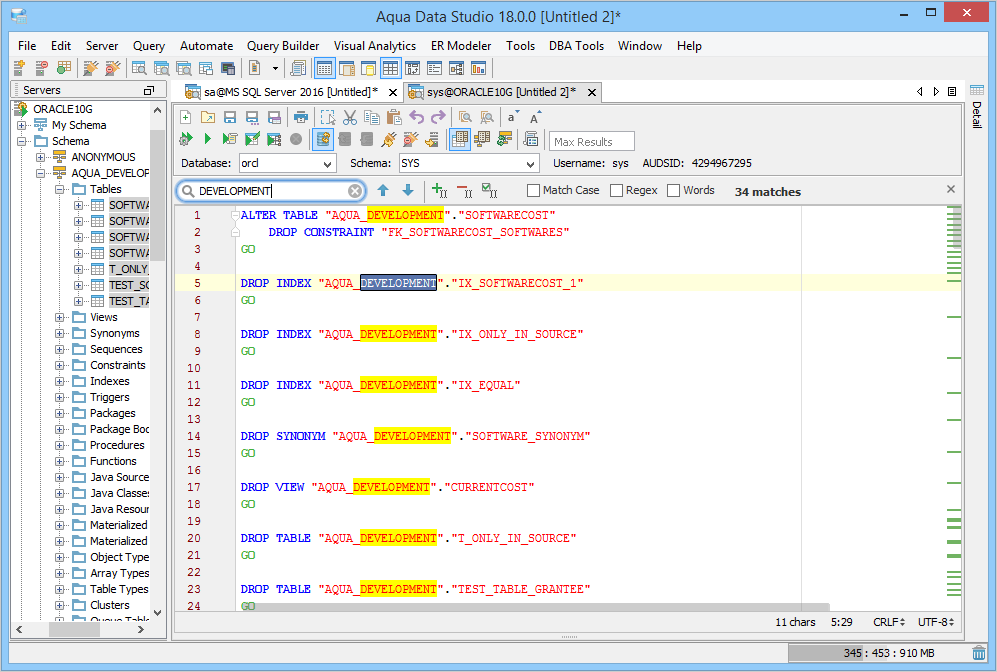Click the Cut scissors icon

tap(350, 117)
